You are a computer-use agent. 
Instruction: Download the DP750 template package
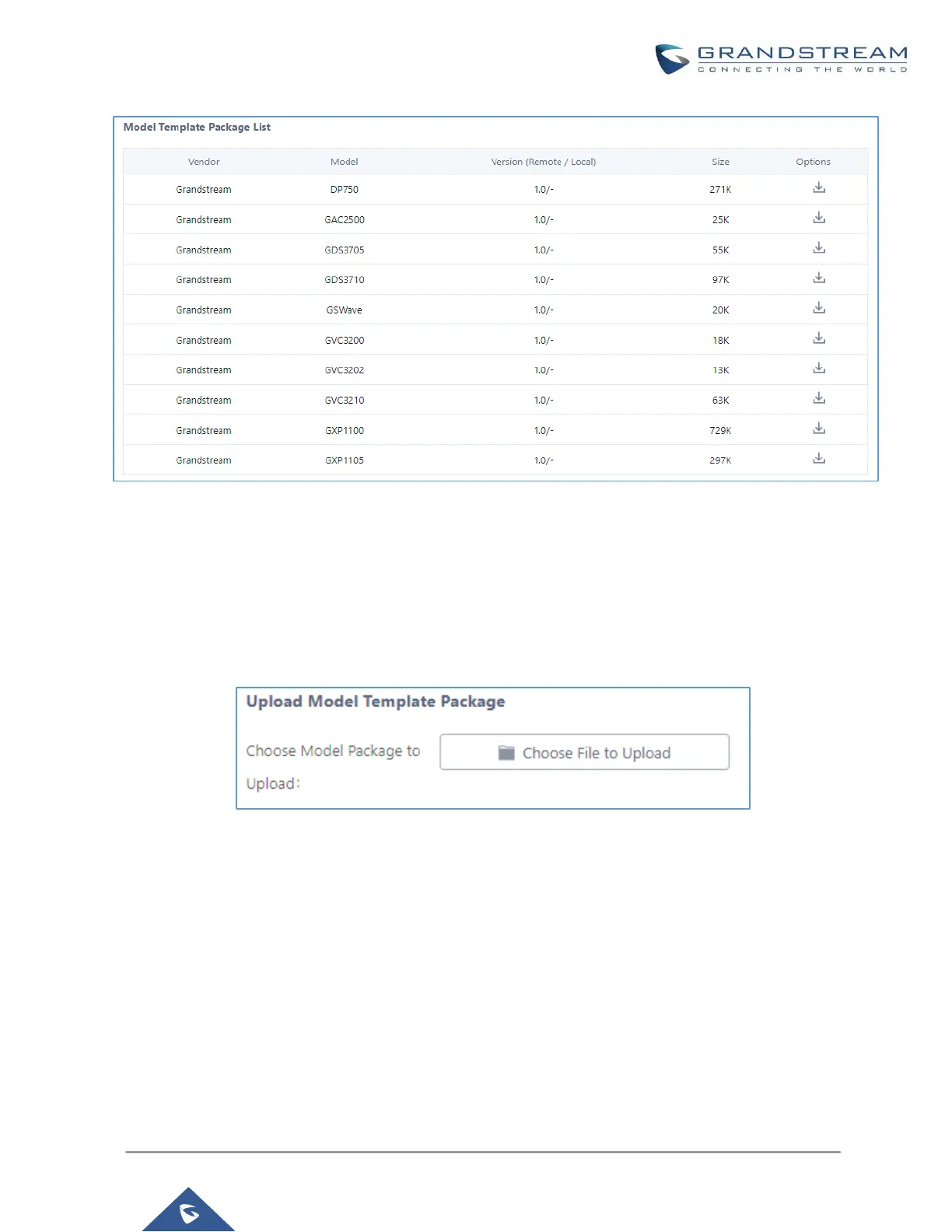click(819, 187)
